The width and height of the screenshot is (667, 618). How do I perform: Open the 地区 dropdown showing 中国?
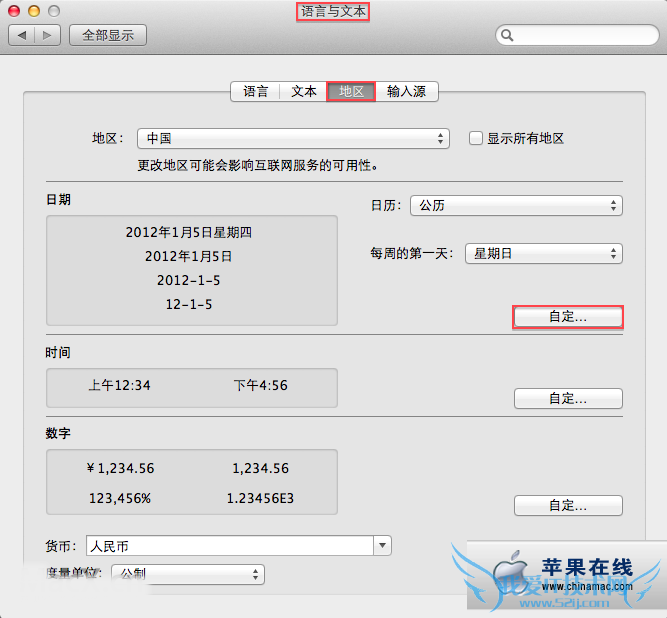click(x=293, y=139)
